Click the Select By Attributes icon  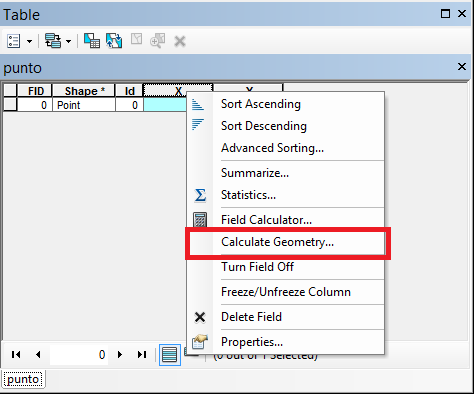point(92,41)
